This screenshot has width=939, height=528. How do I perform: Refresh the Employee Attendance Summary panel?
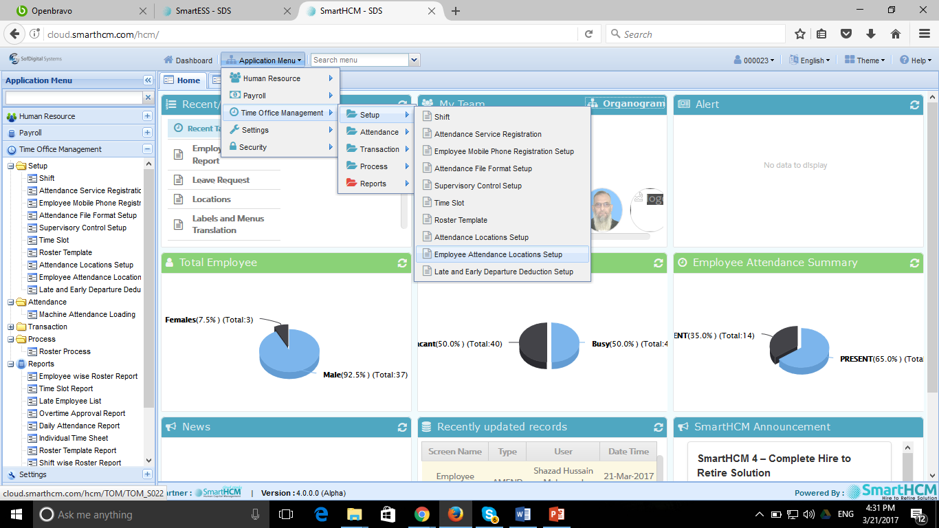pyautogui.click(x=914, y=263)
